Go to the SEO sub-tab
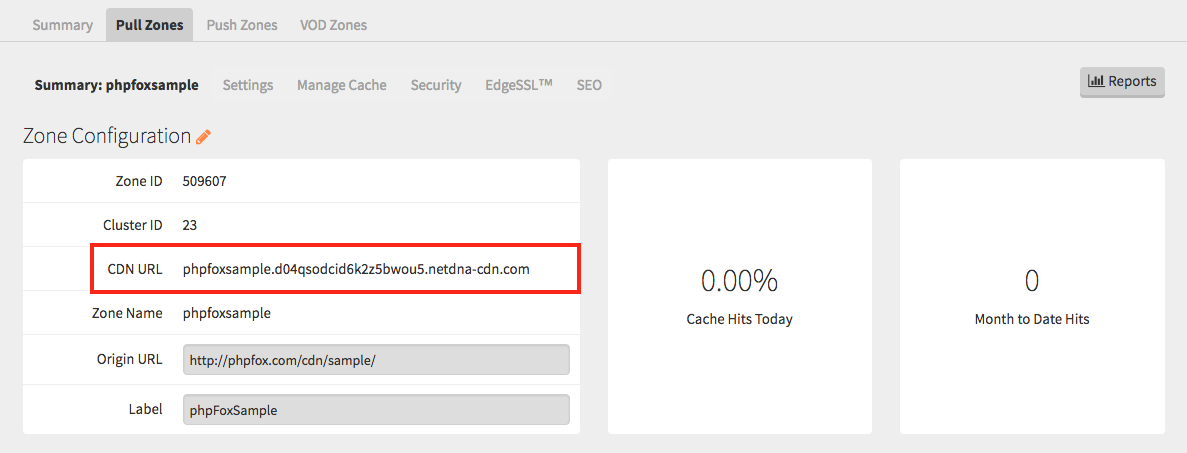Image resolution: width=1187 pixels, height=453 pixels. (x=589, y=85)
